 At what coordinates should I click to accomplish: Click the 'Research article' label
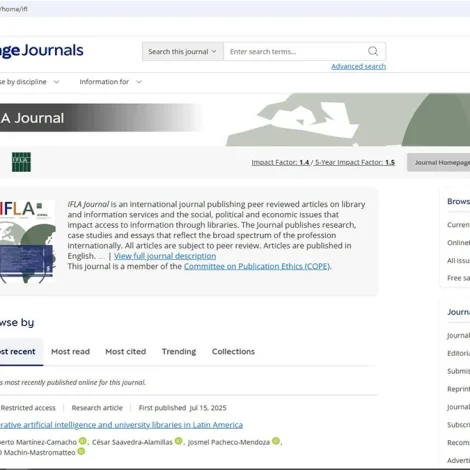pyautogui.click(x=97, y=408)
